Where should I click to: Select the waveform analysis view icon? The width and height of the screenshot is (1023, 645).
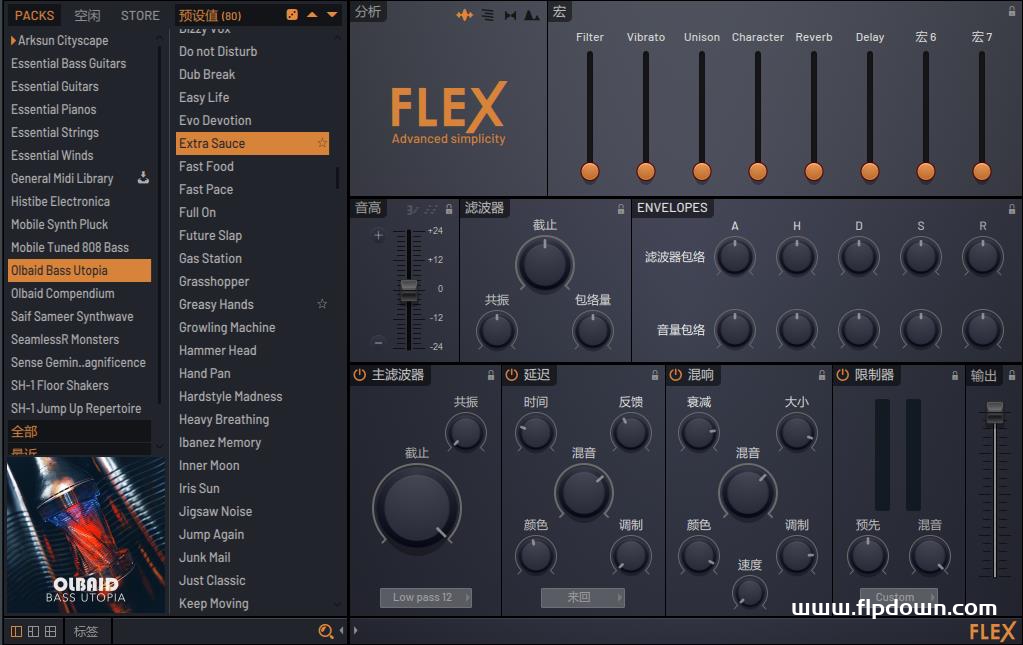click(465, 15)
